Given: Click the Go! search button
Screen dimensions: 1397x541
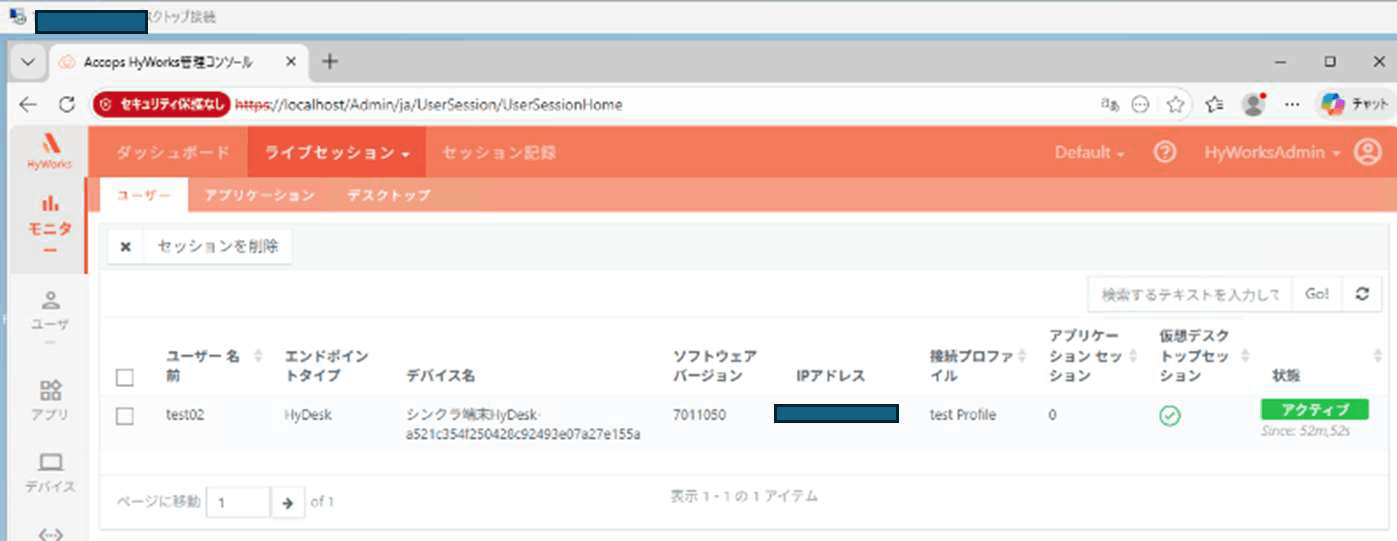Looking at the screenshot, I should [1317, 293].
